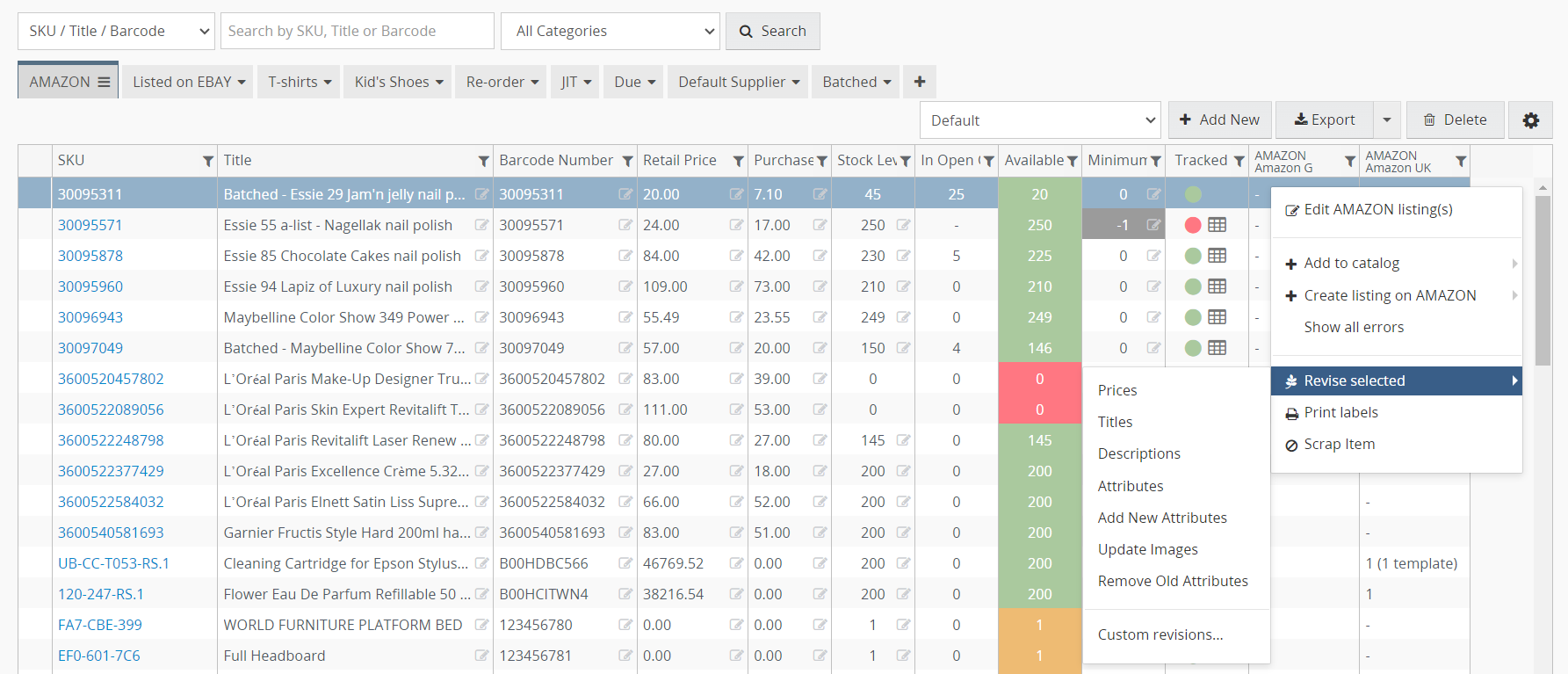1568x674 pixels.
Task: Click the settings gear icon
Action: pos(1530,120)
